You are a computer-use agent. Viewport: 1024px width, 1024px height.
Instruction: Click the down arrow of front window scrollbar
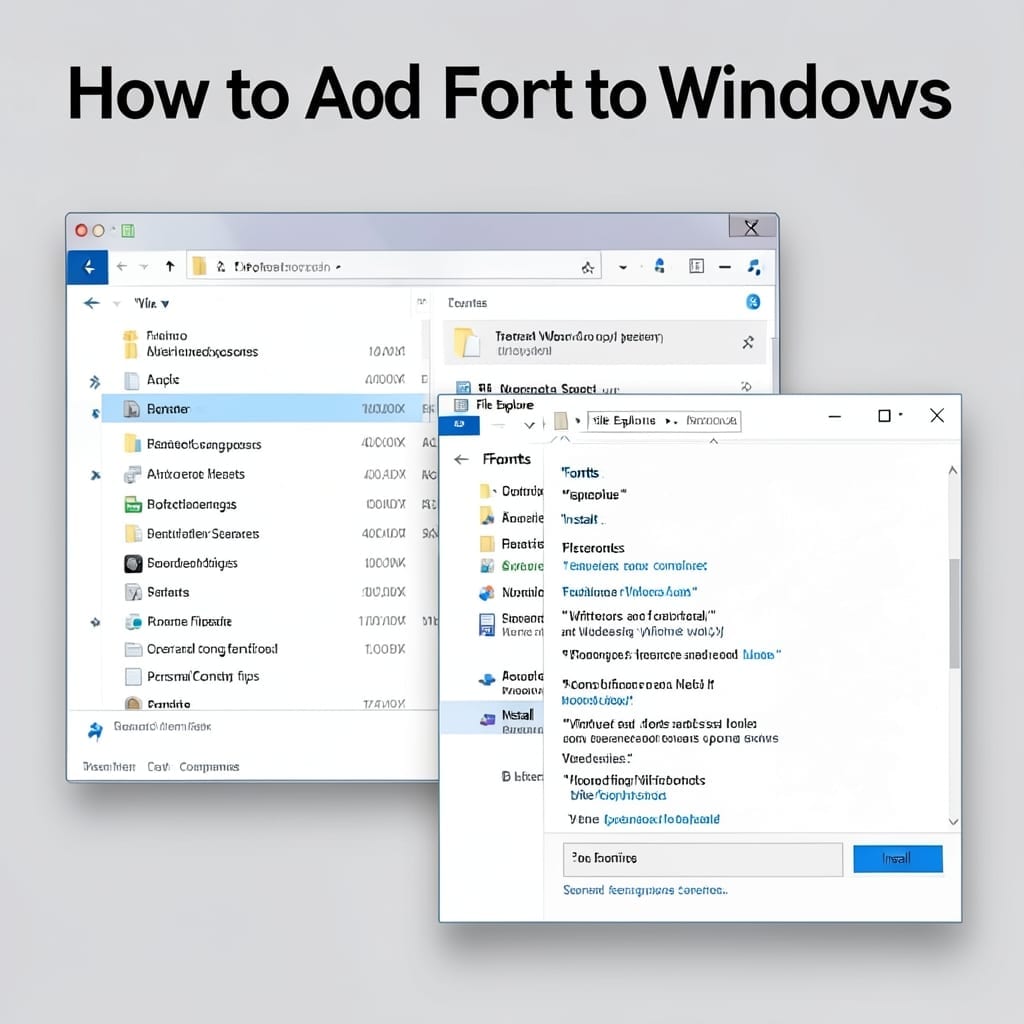[953, 822]
